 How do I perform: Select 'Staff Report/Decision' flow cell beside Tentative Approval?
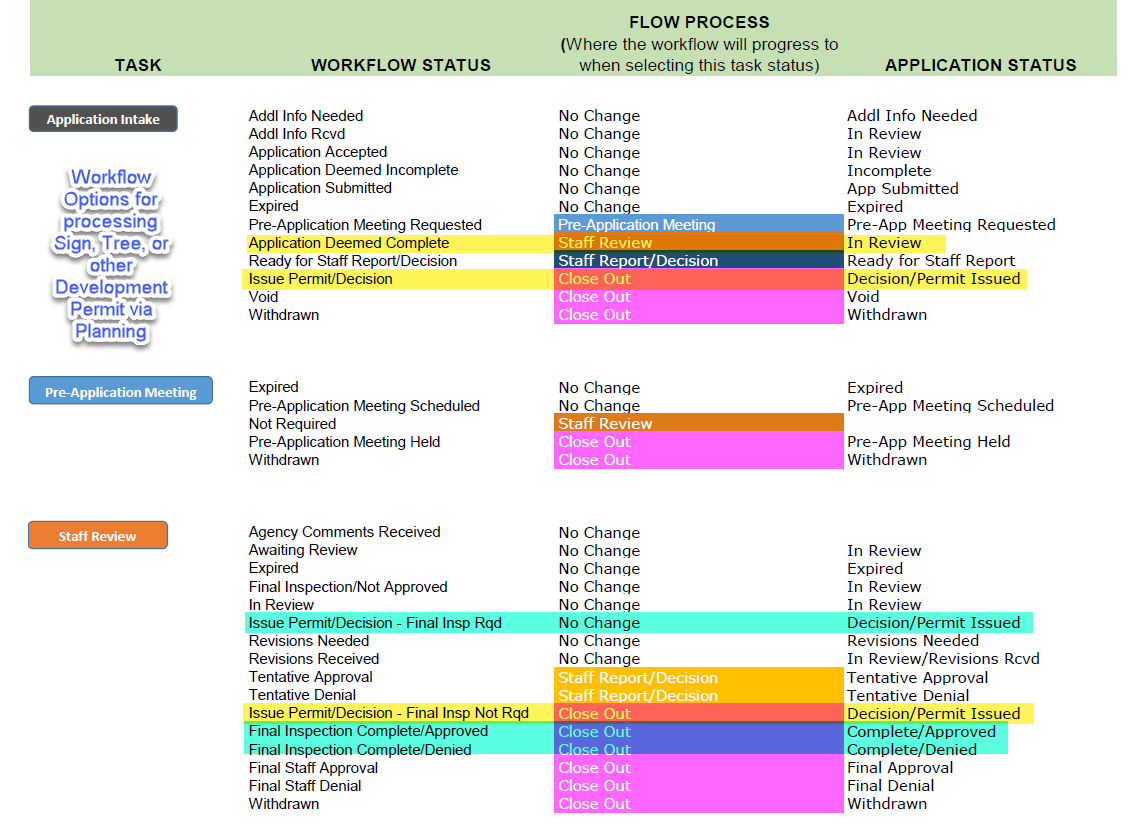699,677
